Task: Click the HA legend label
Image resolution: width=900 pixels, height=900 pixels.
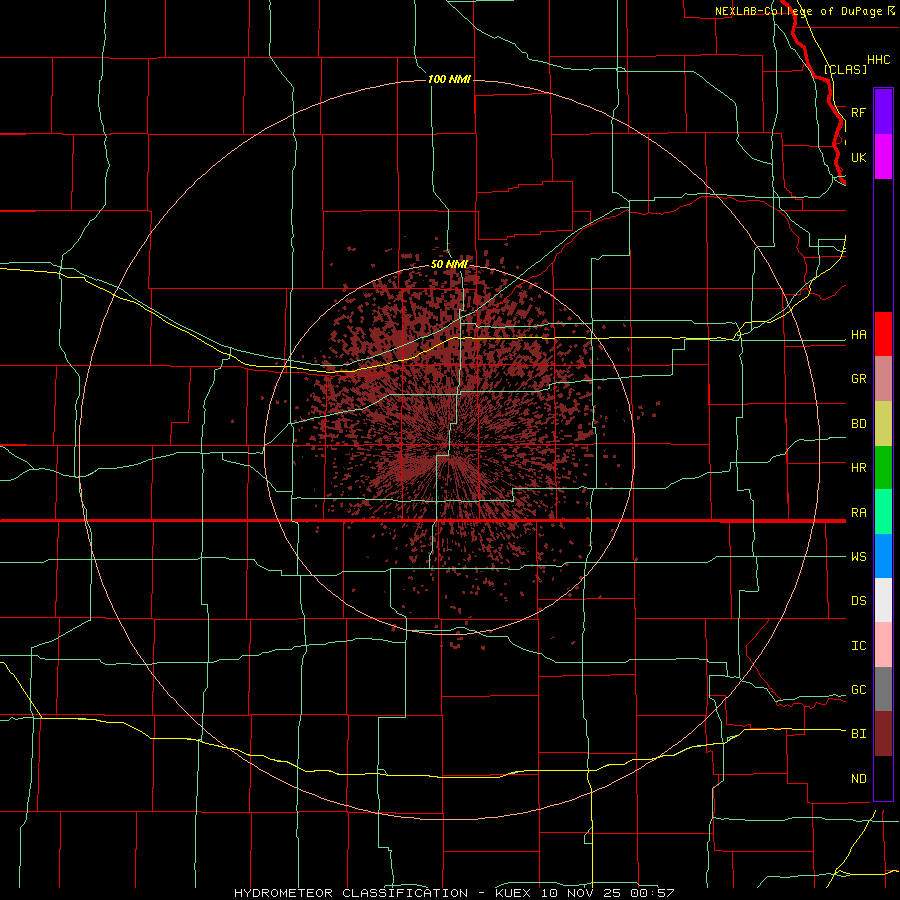Action: (x=859, y=335)
